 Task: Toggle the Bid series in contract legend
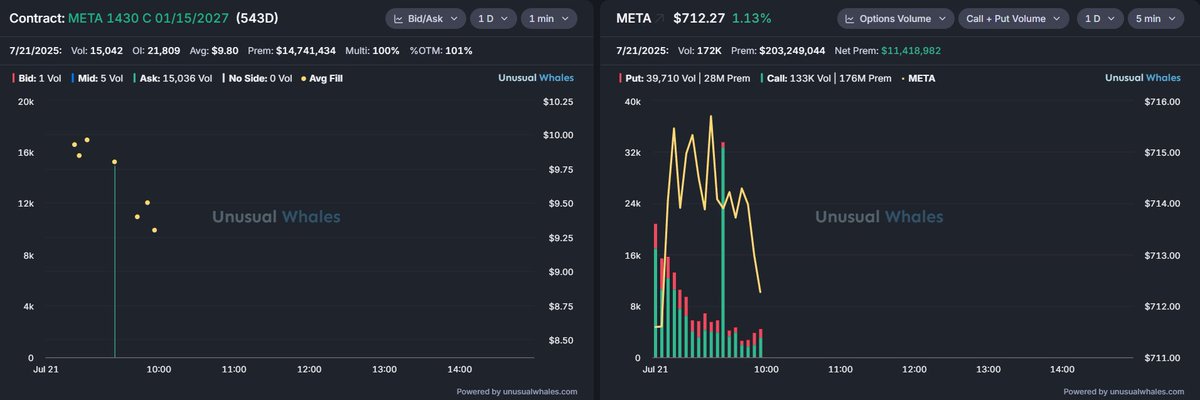[x=37, y=77]
